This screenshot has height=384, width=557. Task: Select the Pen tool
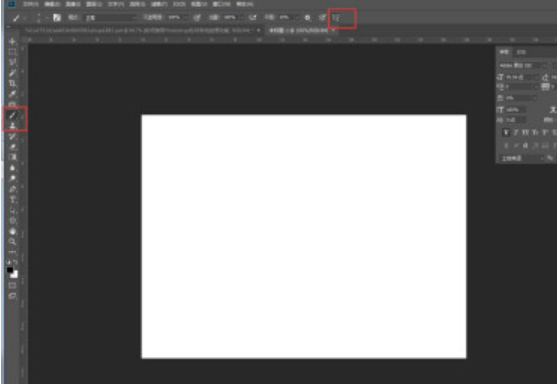[x=12, y=189]
